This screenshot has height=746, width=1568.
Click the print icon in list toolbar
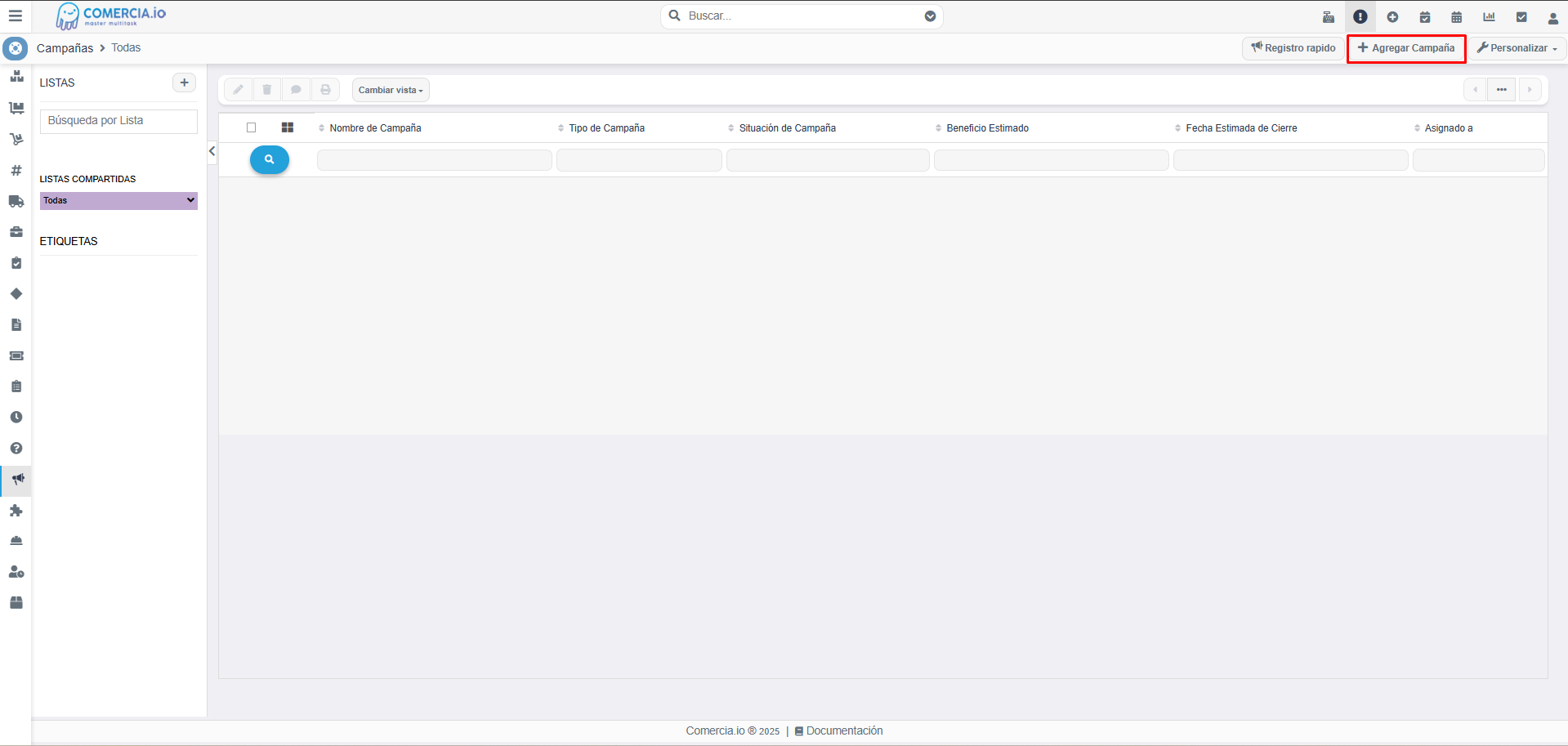pyautogui.click(x=325, y=90)
